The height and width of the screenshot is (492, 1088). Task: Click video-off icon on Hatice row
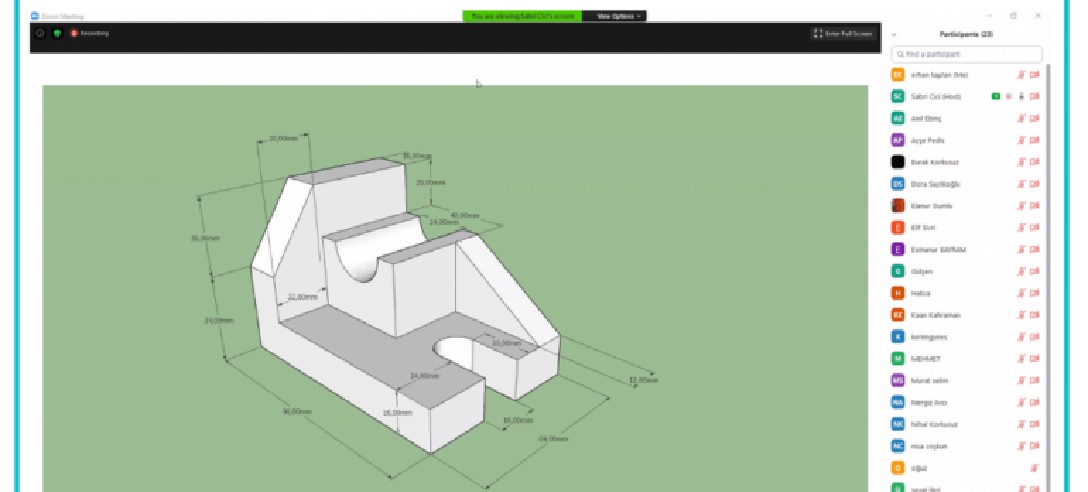[1035, 294]
